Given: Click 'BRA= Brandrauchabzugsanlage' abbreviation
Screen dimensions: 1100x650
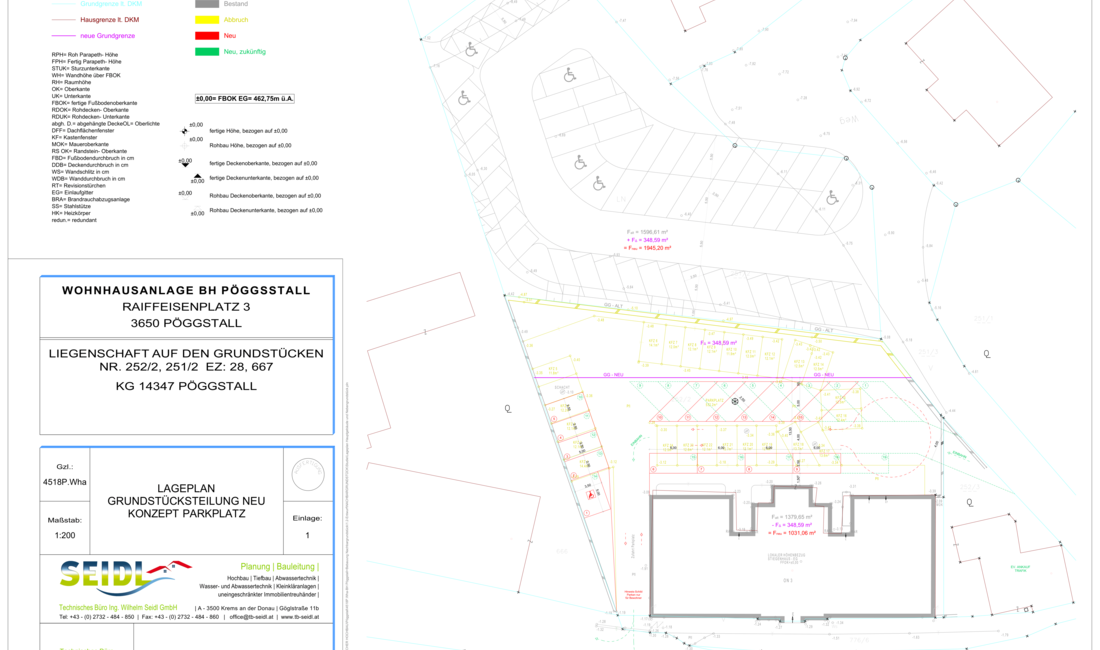Looking at the screenshot, I should (x=90, y=199).
